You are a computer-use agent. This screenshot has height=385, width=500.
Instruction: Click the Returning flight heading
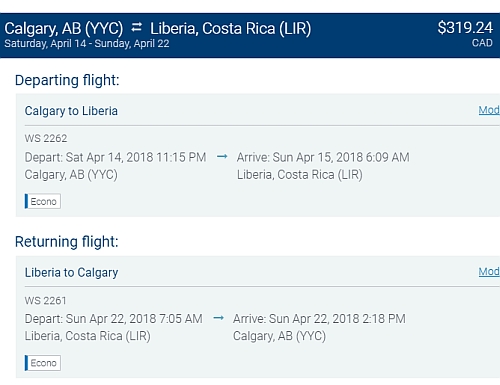pyautogui.click(x=67, y=242)
